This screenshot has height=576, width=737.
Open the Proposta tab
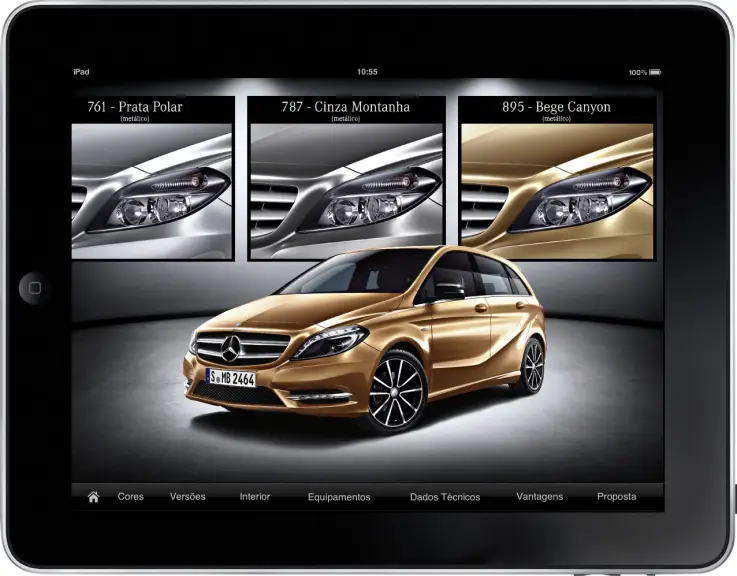616,497
